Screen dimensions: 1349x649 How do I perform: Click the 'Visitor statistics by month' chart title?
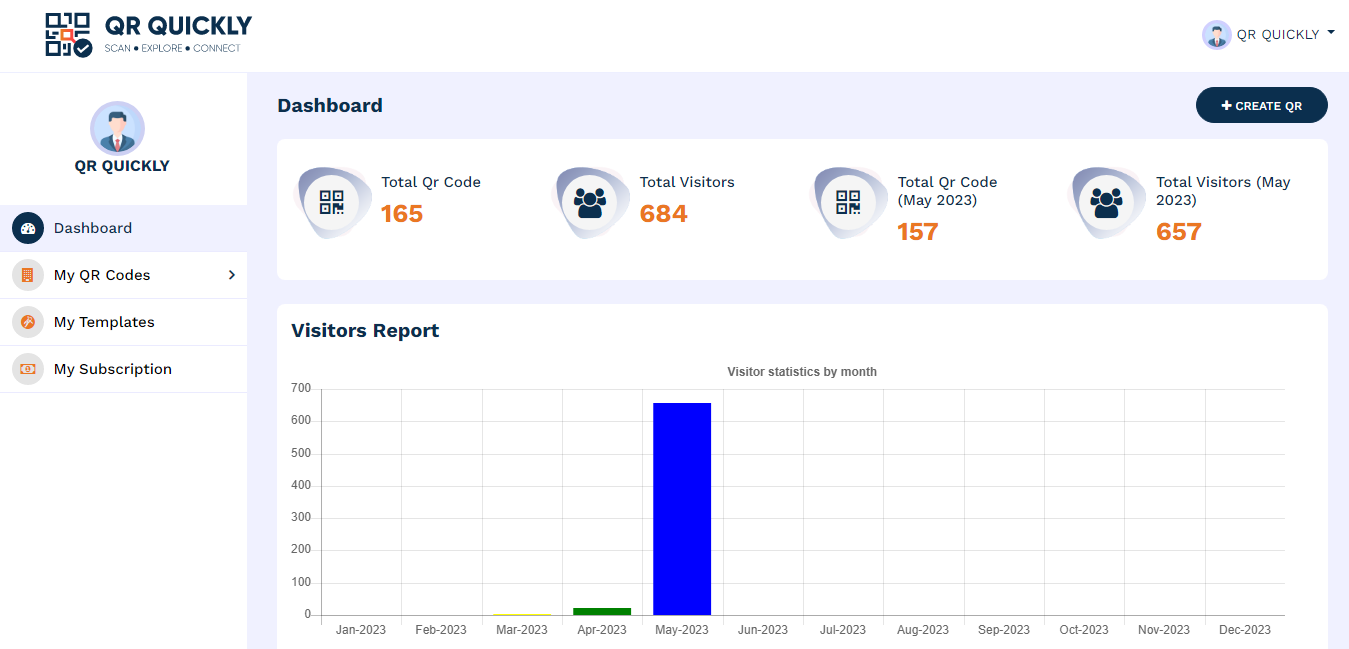(802, 372)
